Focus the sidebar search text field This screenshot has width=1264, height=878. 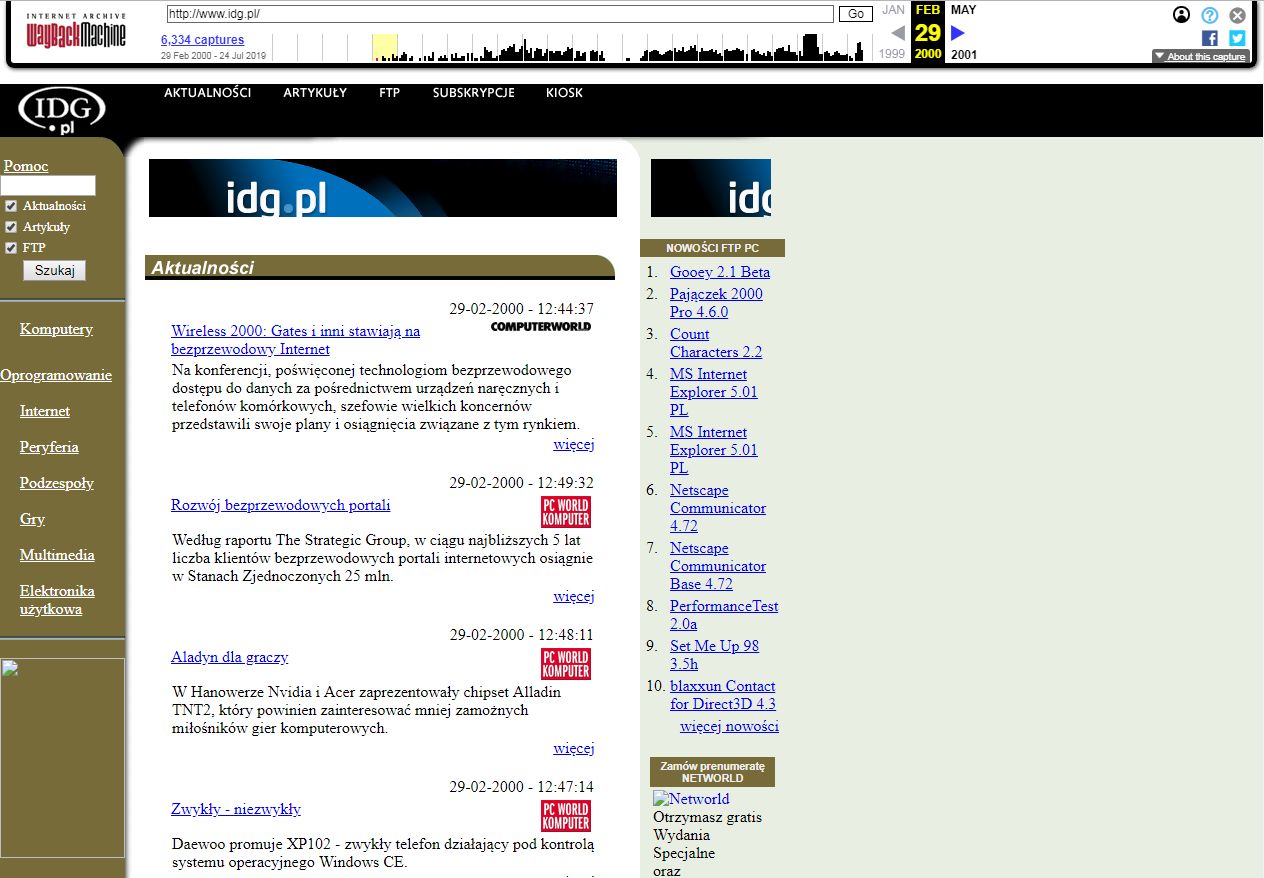coord(48,185)
